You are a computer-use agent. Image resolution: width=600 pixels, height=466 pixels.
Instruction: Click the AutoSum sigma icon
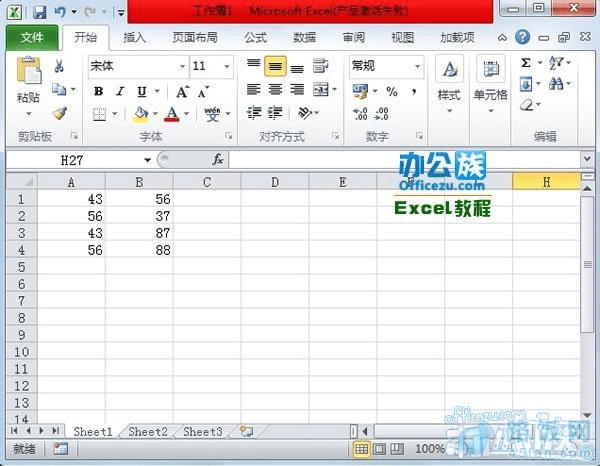pos(526,62)
